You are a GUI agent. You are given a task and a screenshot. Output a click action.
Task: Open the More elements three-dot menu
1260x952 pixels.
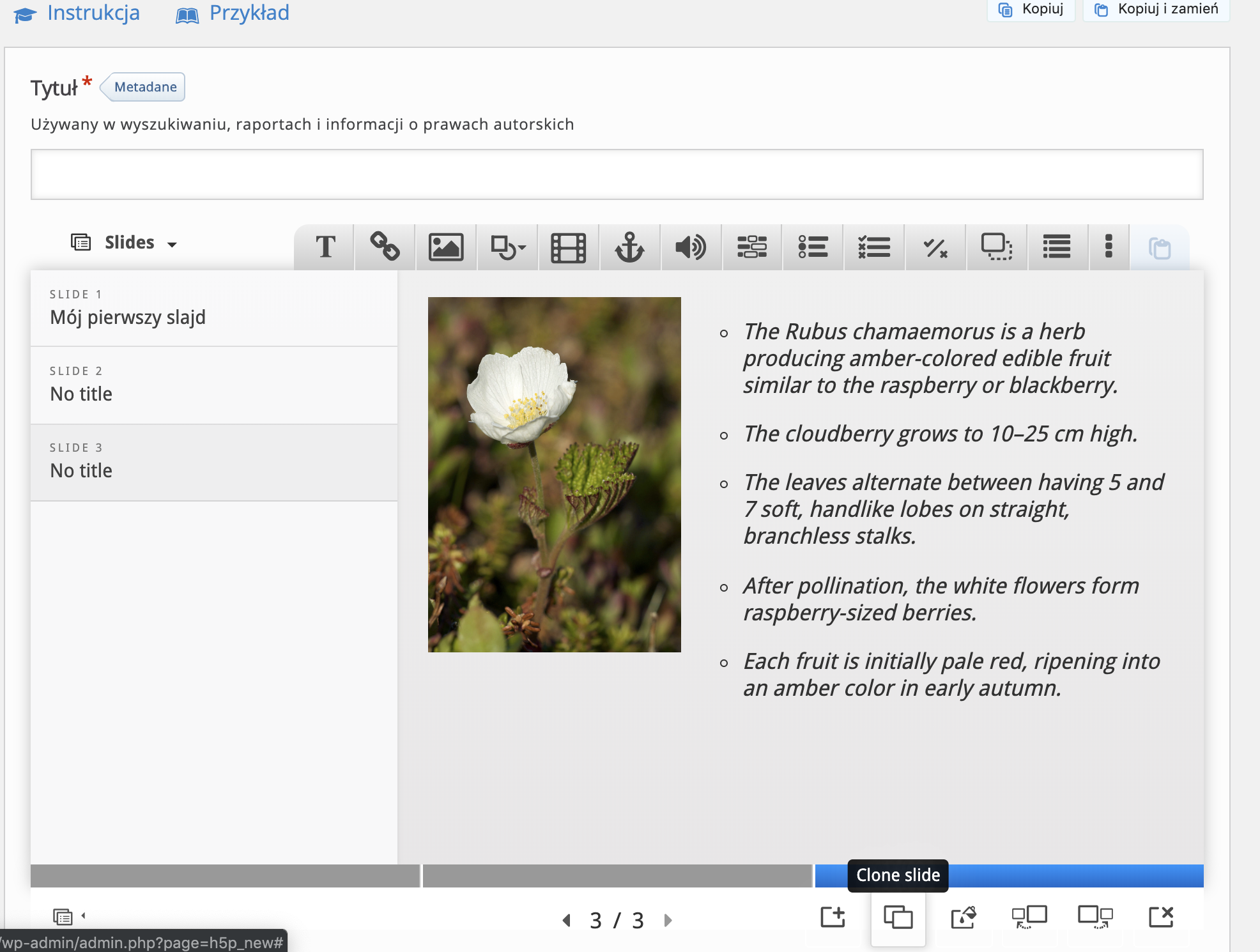click(x=1109, y=247)
